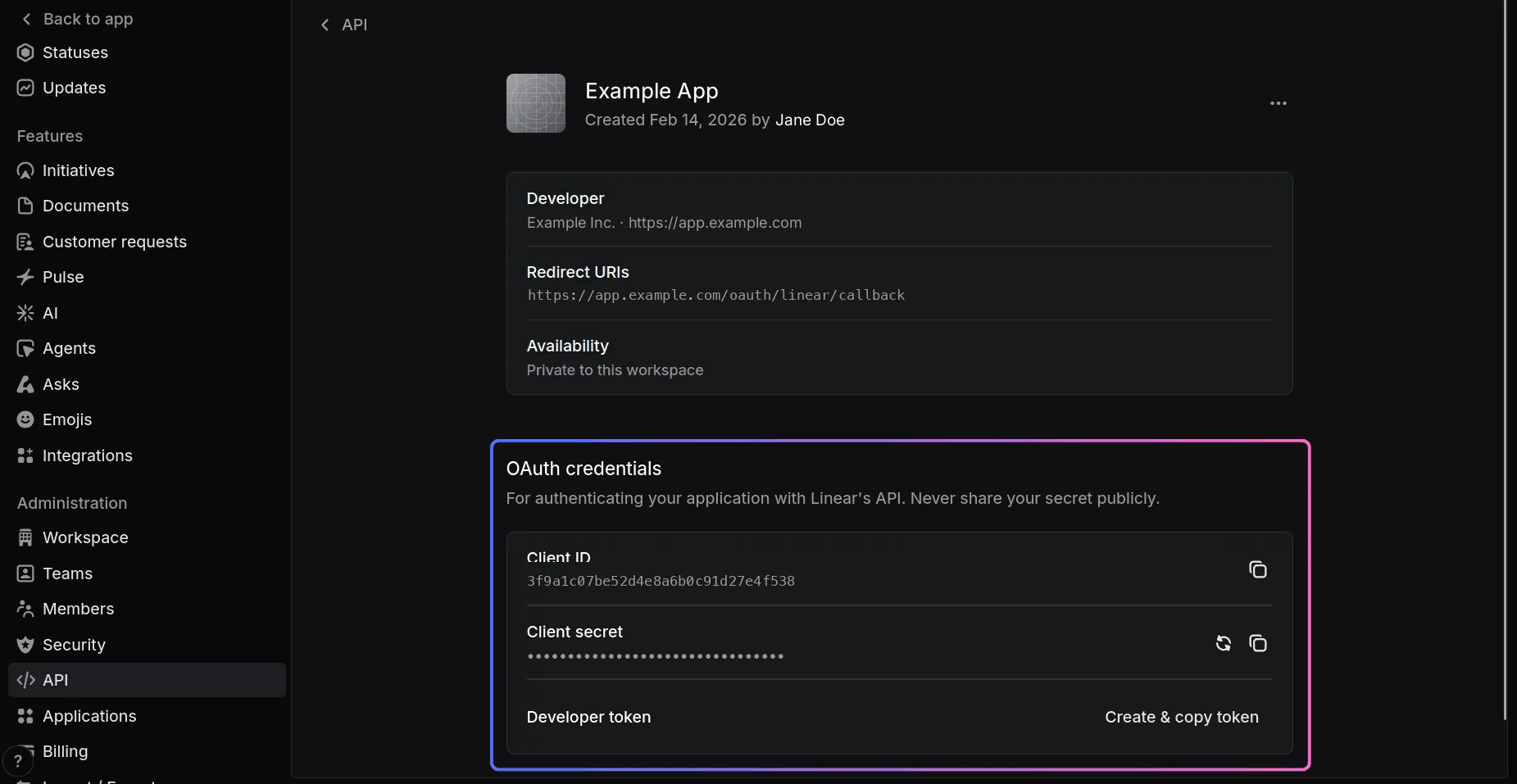Open Emojis settings
This screenshot has height=784, width=1517.
click(x=147, y=419)
